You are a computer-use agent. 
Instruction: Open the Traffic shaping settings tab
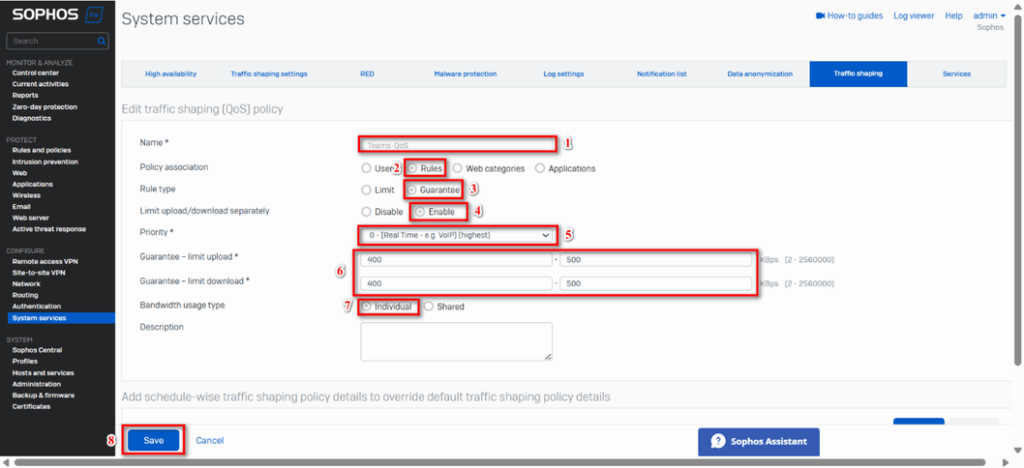269,74
